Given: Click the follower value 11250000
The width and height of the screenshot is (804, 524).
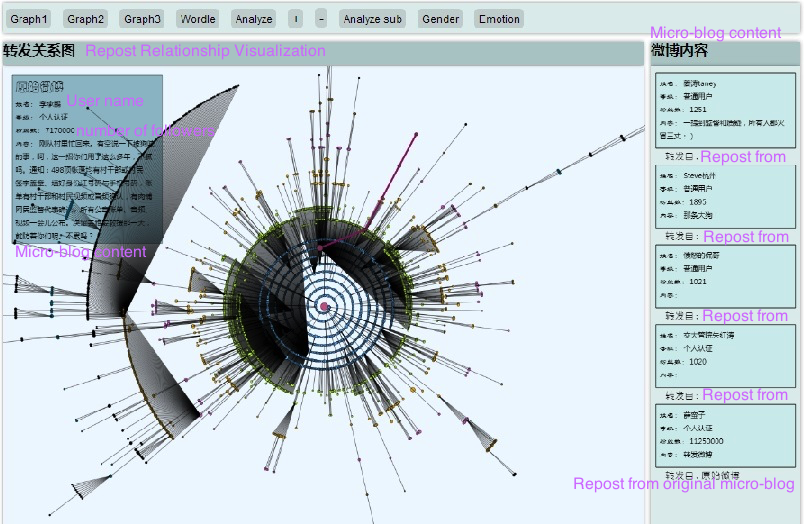Looking at the screenshot, I should point(706,441).
